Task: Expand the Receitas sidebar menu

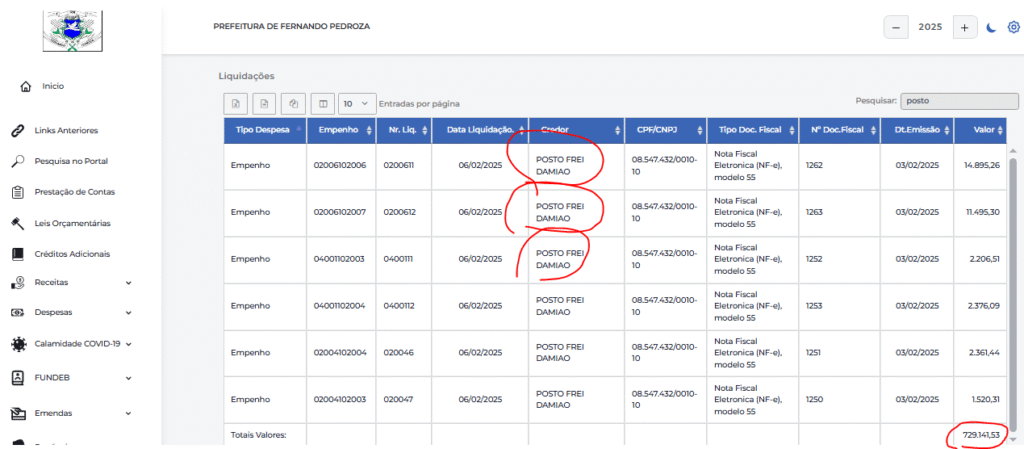Action: (72, 283)
